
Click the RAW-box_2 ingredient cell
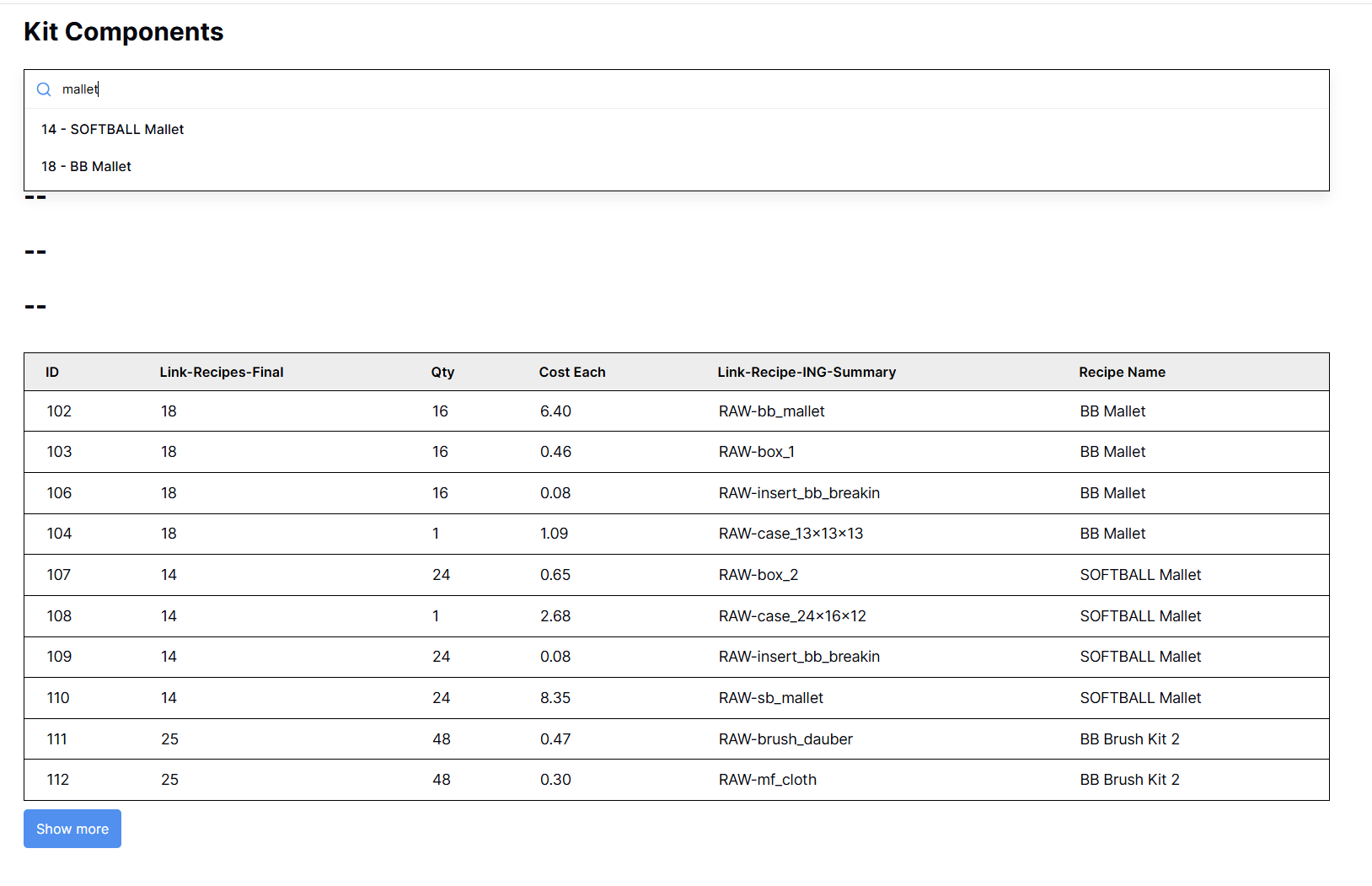pyautogui.click(x=758, y=575)
